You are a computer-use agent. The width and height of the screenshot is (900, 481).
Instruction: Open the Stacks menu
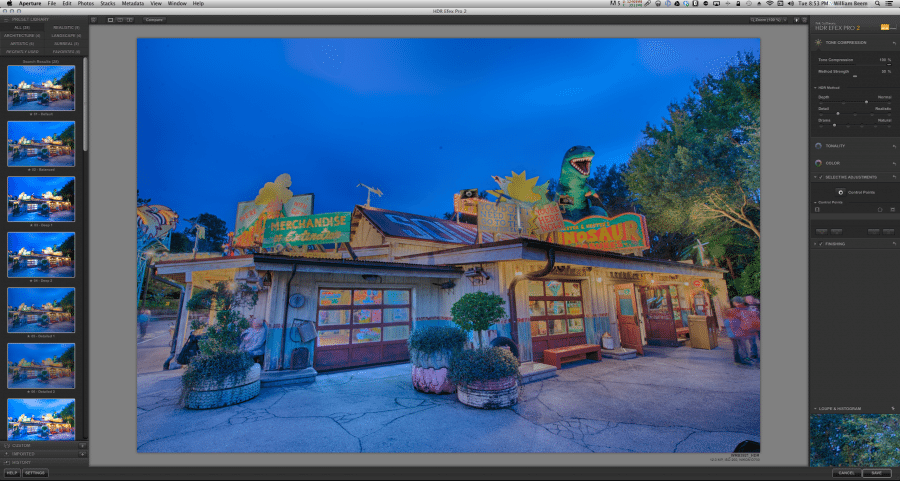[x=108, y=3]
